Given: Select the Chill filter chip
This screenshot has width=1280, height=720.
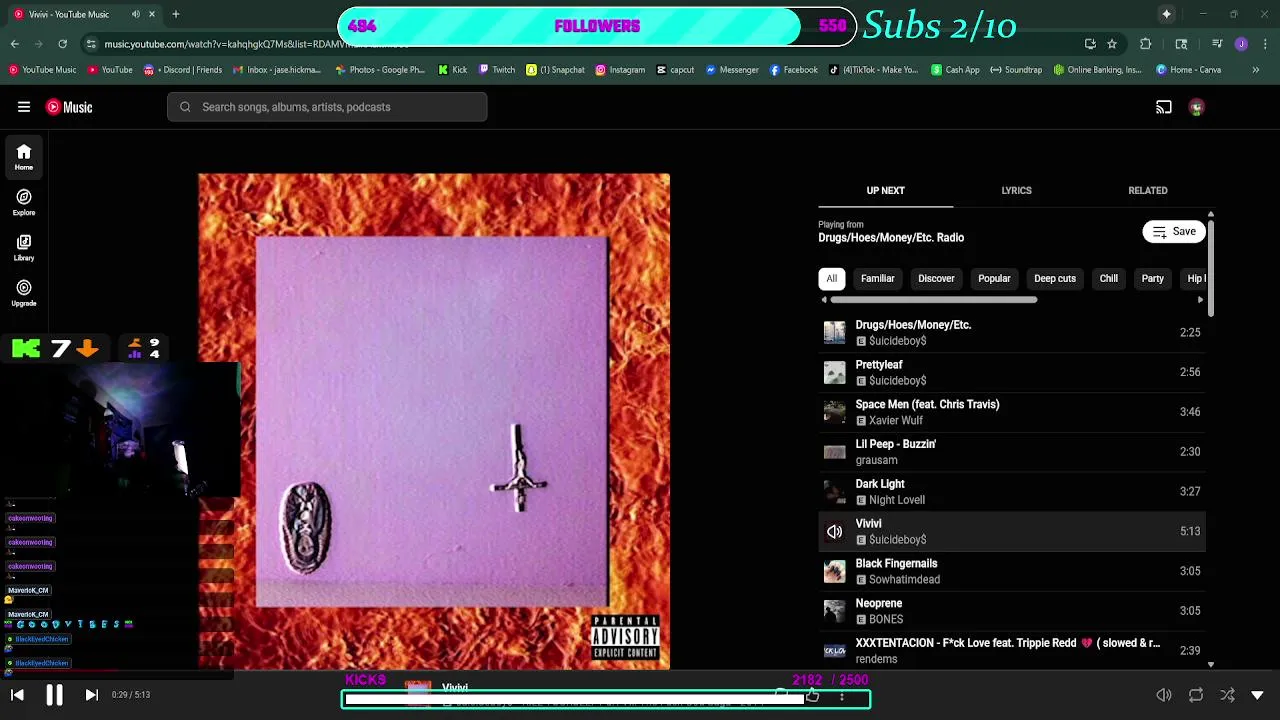Looking at the screenshot, I should (1109, 279).
